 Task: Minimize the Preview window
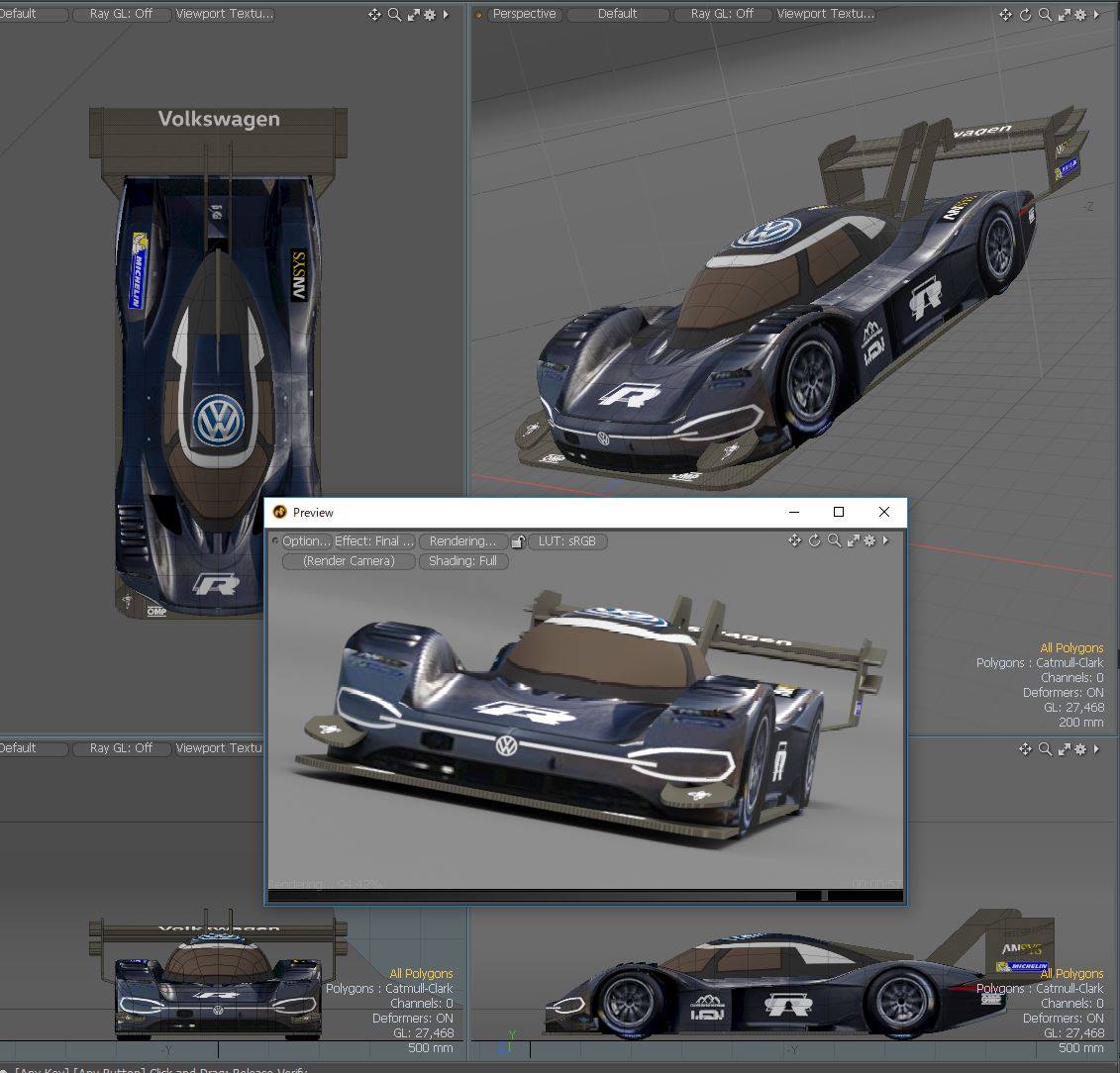click(x=793, y=512)
